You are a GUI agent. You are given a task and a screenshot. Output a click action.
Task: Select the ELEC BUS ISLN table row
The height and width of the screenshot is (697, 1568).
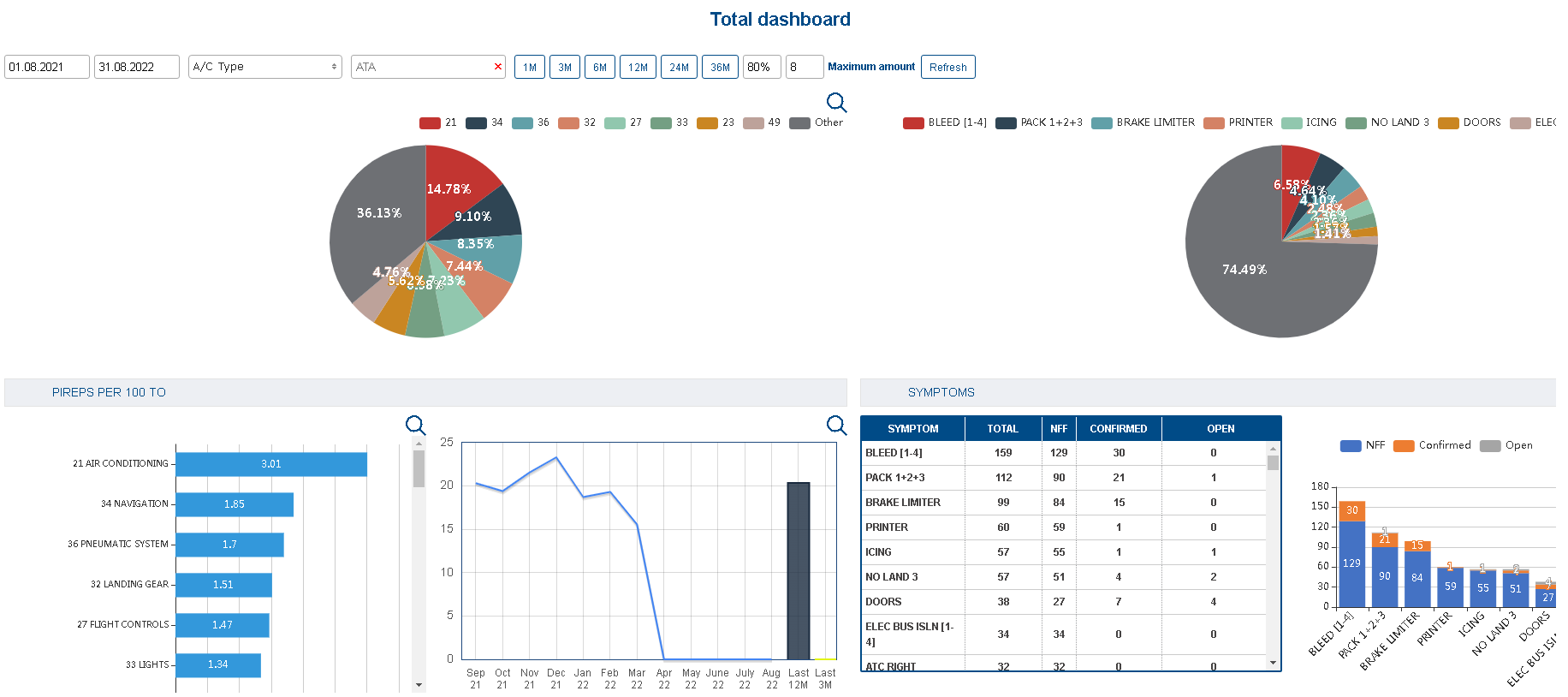tap(1064, 634)
